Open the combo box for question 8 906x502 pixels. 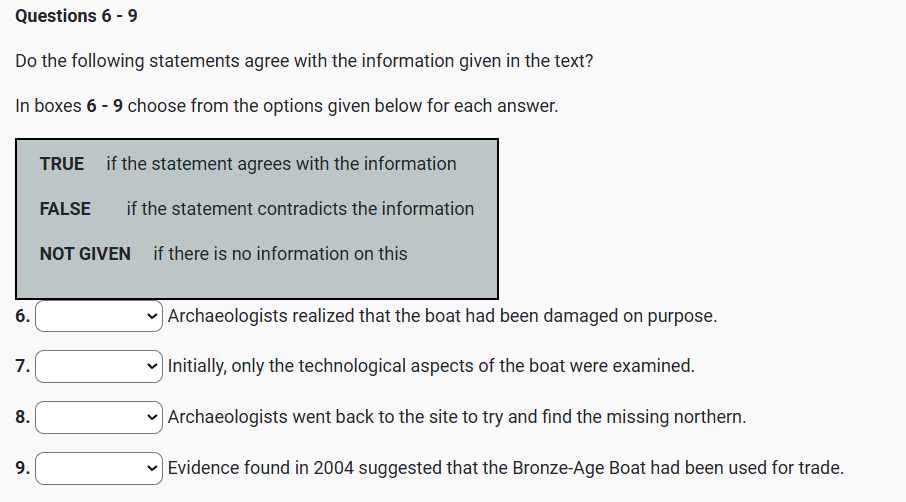98,416
